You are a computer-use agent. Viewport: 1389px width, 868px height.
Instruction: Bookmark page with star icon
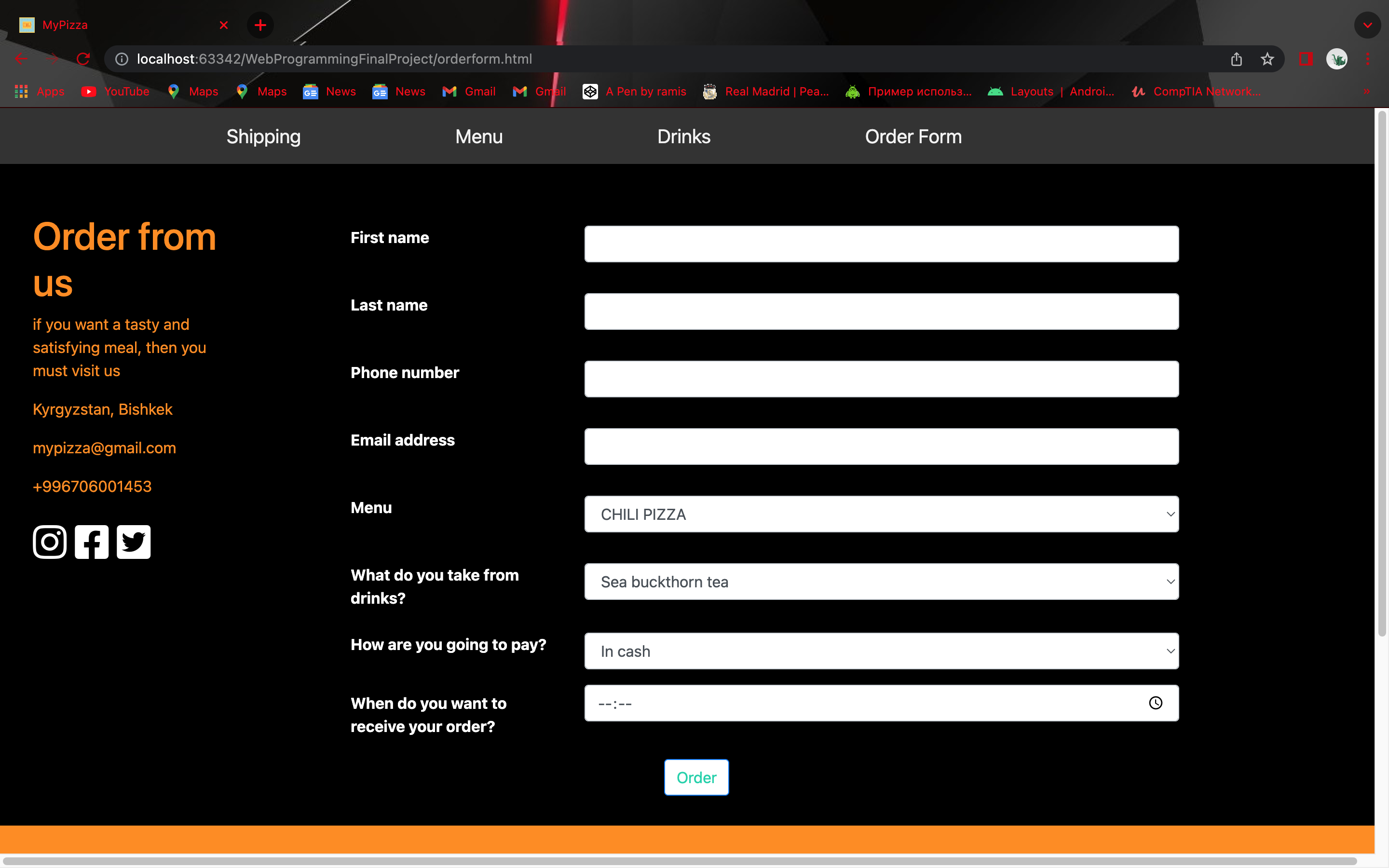click(x=1267, y=59)
